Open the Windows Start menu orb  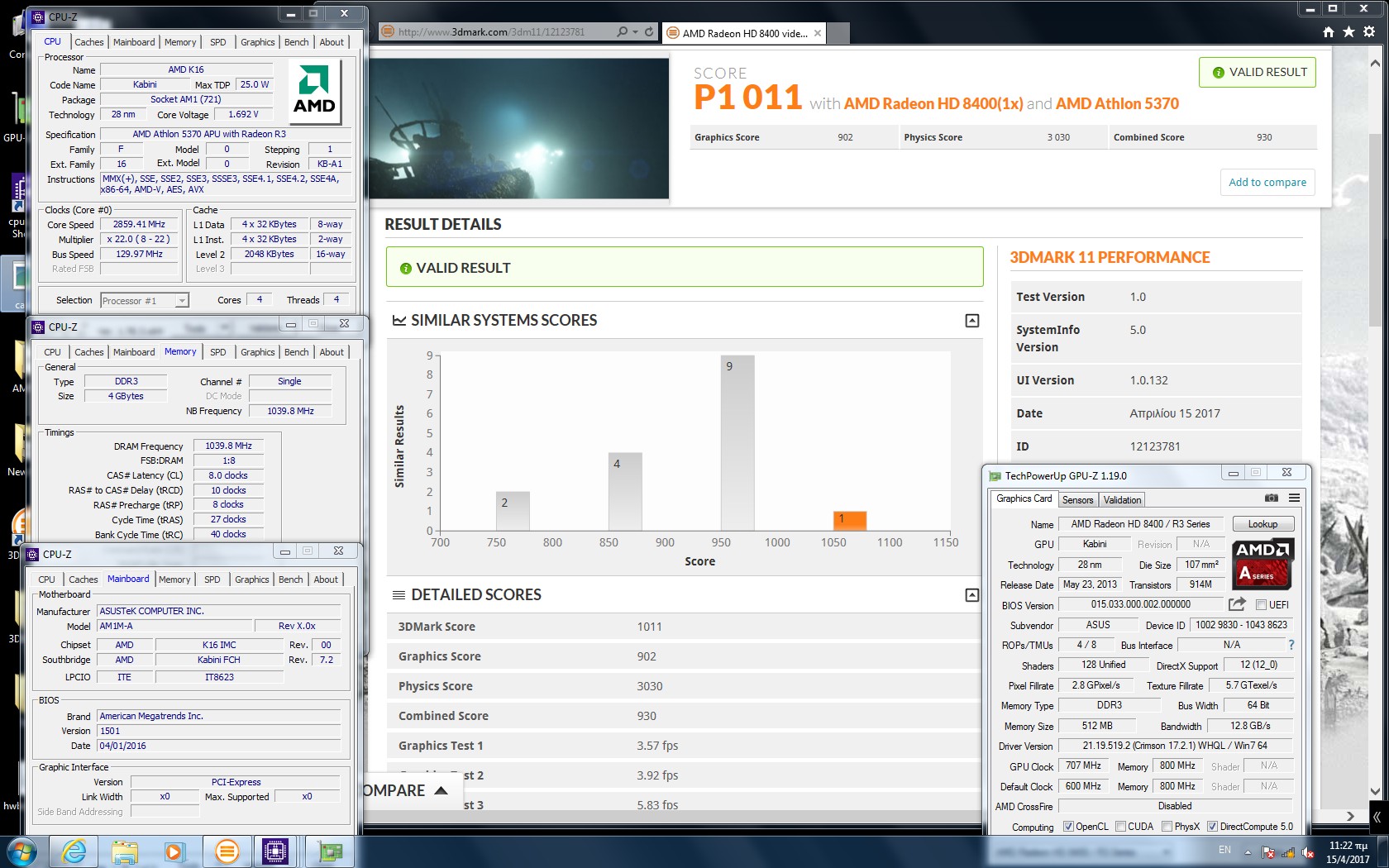[x=21, y=851]
